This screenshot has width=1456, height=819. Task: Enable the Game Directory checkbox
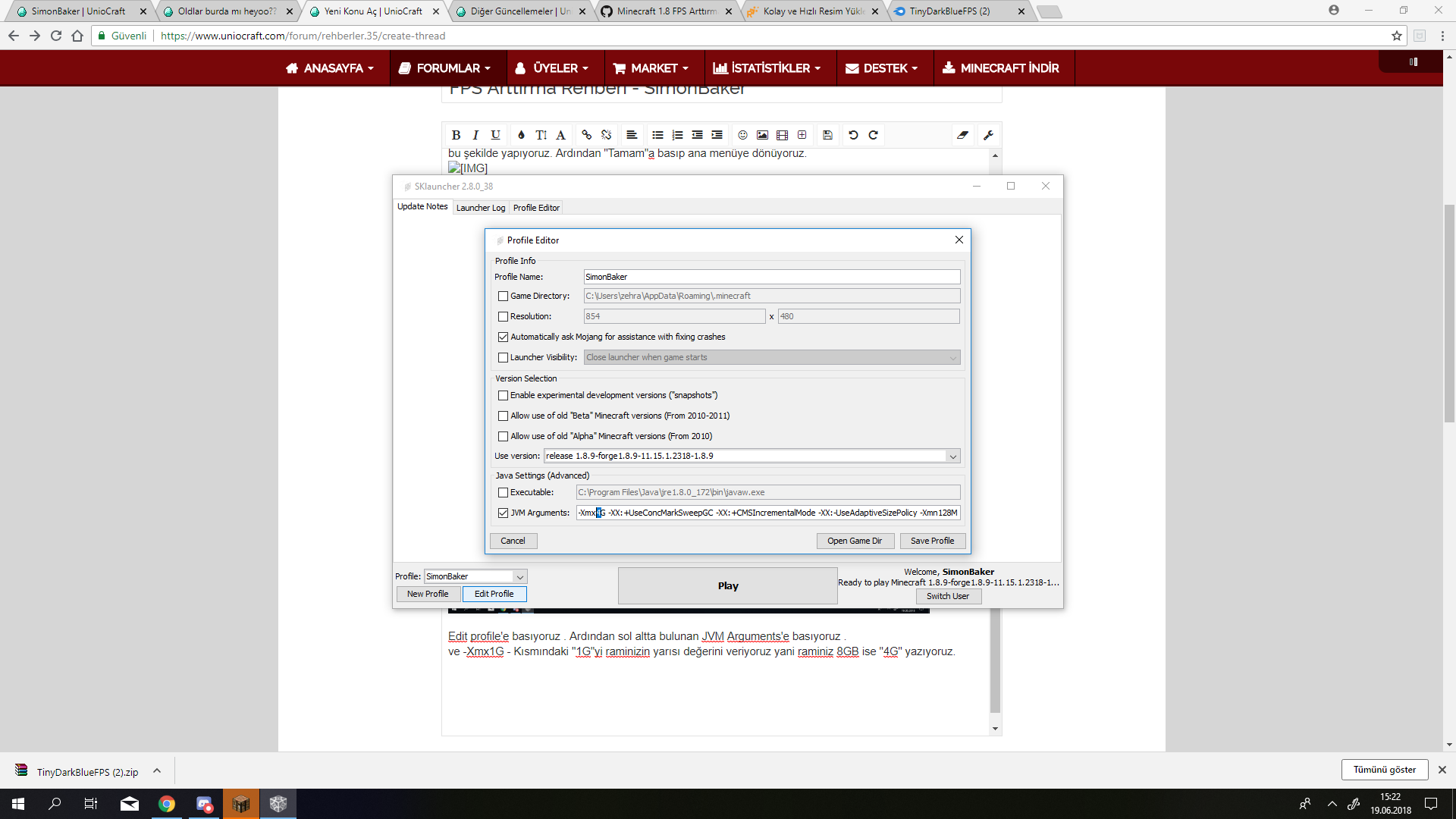coord(503,297)
